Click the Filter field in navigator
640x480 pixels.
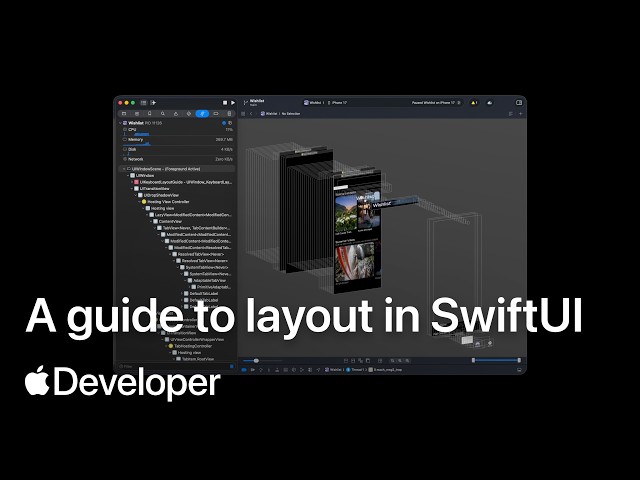(x=173, y=366)
